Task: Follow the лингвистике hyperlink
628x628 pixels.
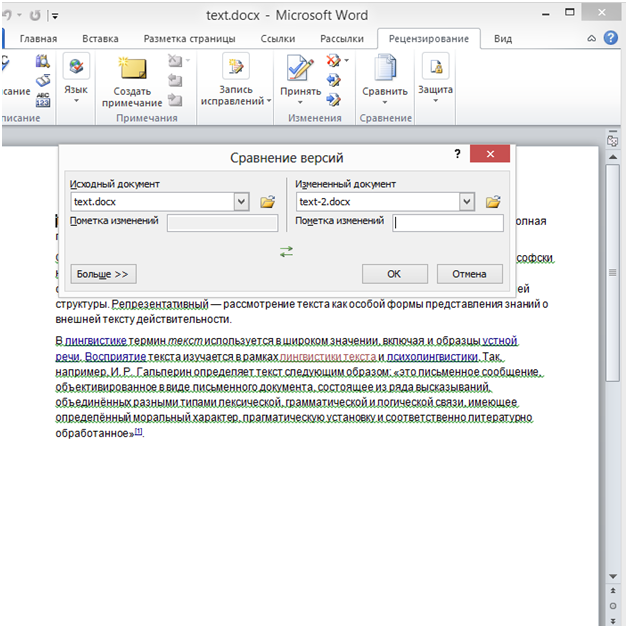Action: click(95, 341)
